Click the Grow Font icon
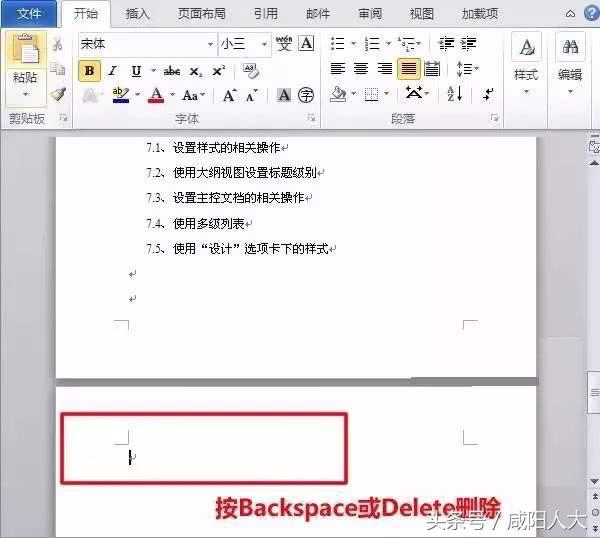The image size is (600, 538). (230, 95)
